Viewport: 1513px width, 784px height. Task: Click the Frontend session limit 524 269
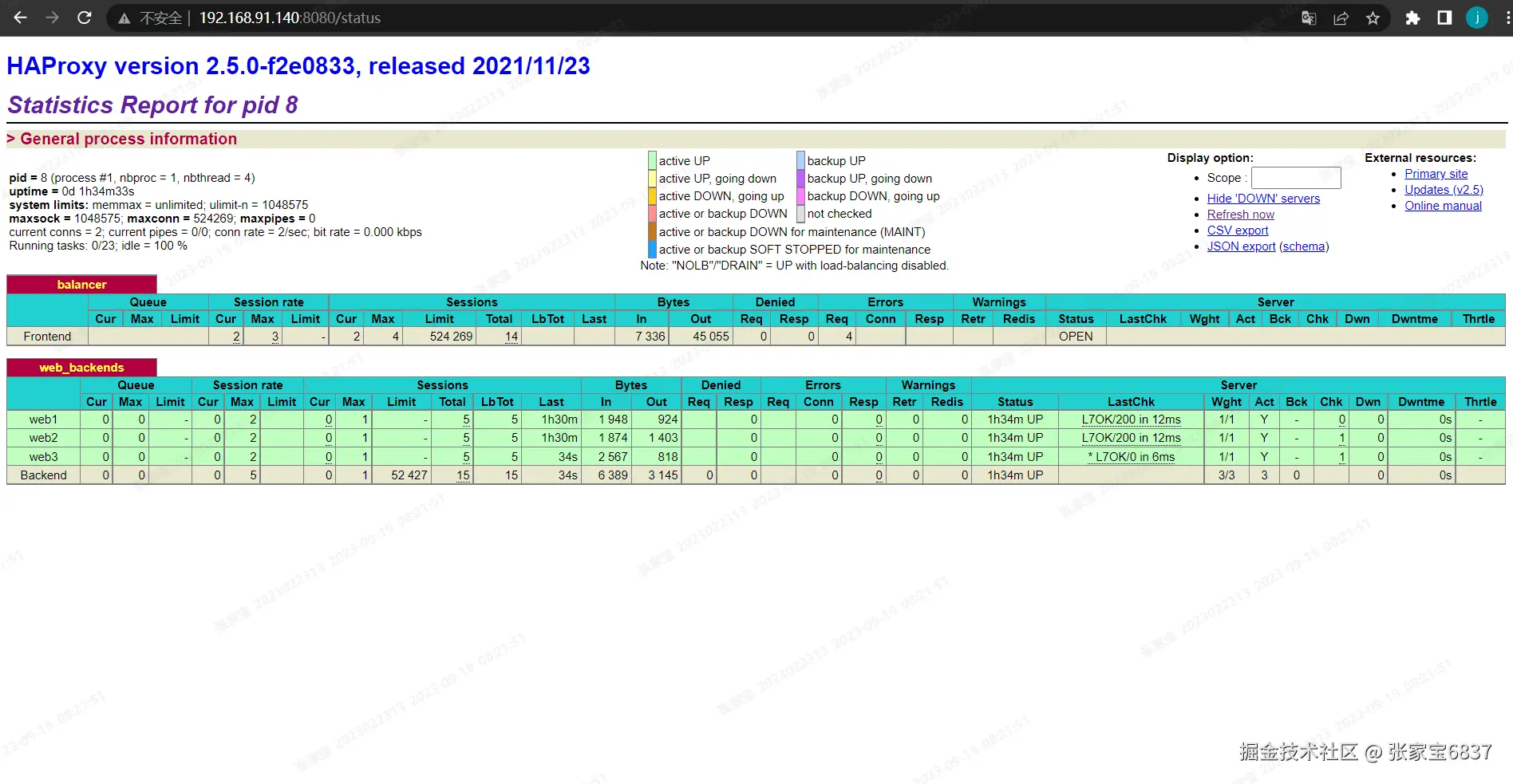click(x=452, y=337)
